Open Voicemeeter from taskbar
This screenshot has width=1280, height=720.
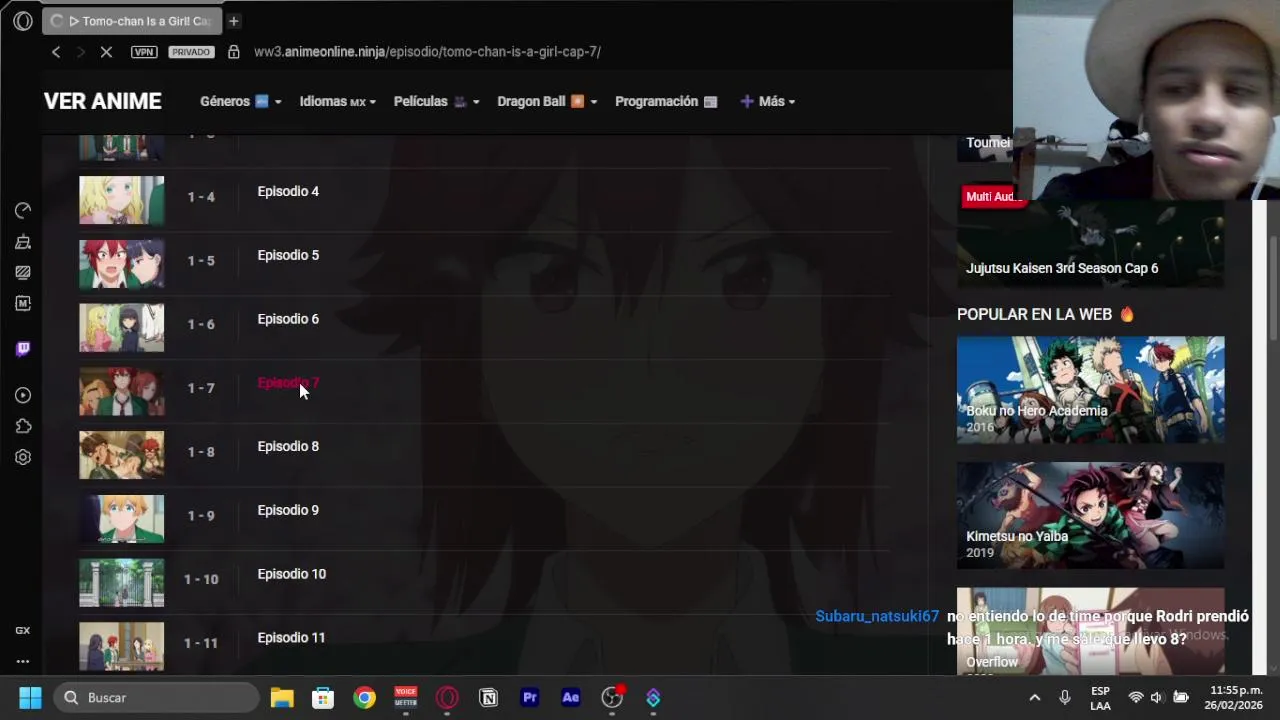tap(405, 697)
